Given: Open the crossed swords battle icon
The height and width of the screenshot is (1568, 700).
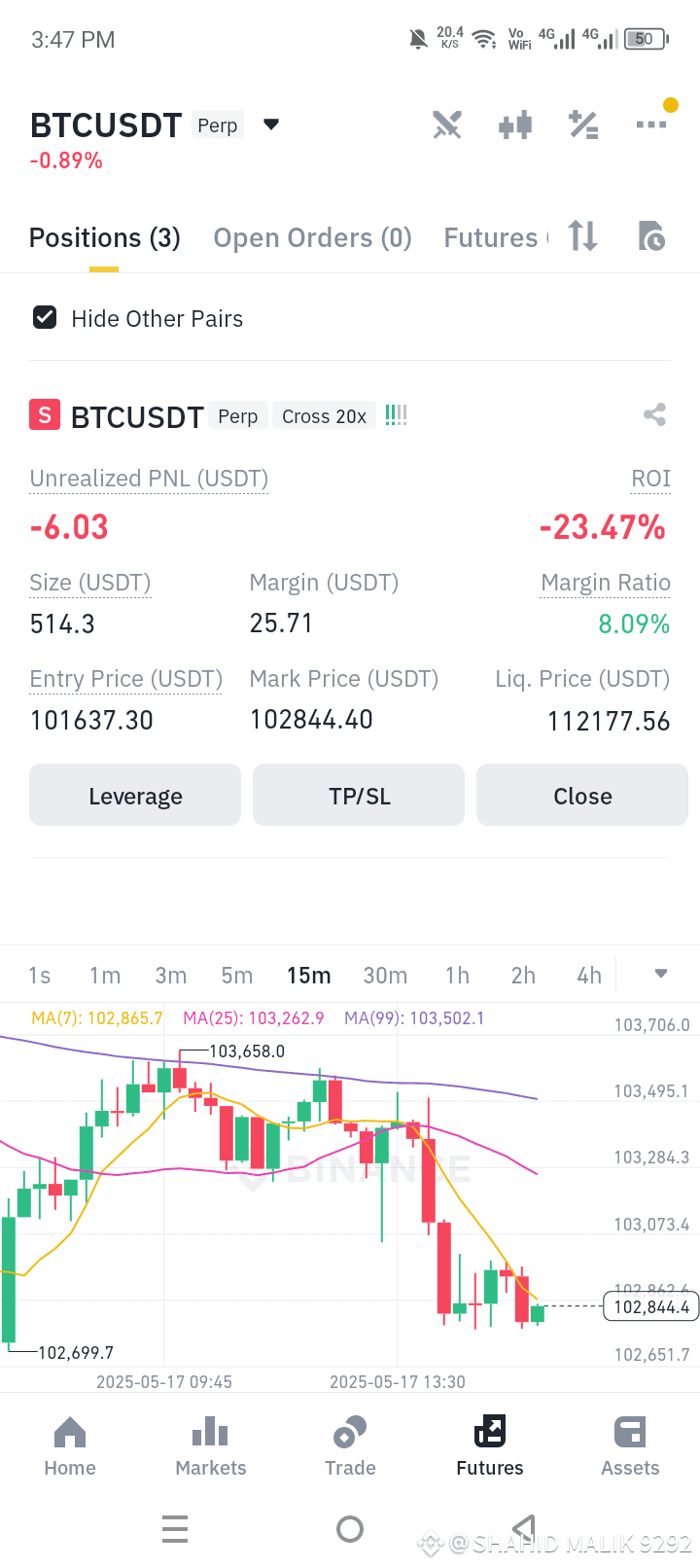Looking at the screenshot, I should (447, 125).
